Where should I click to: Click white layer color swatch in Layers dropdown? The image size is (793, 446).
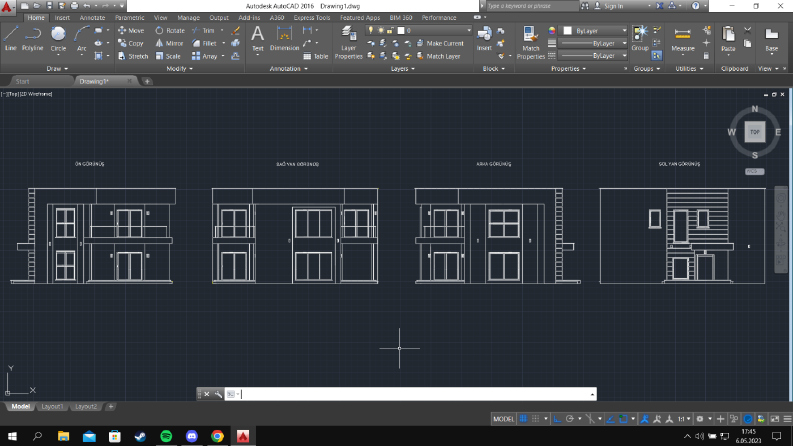401,30
